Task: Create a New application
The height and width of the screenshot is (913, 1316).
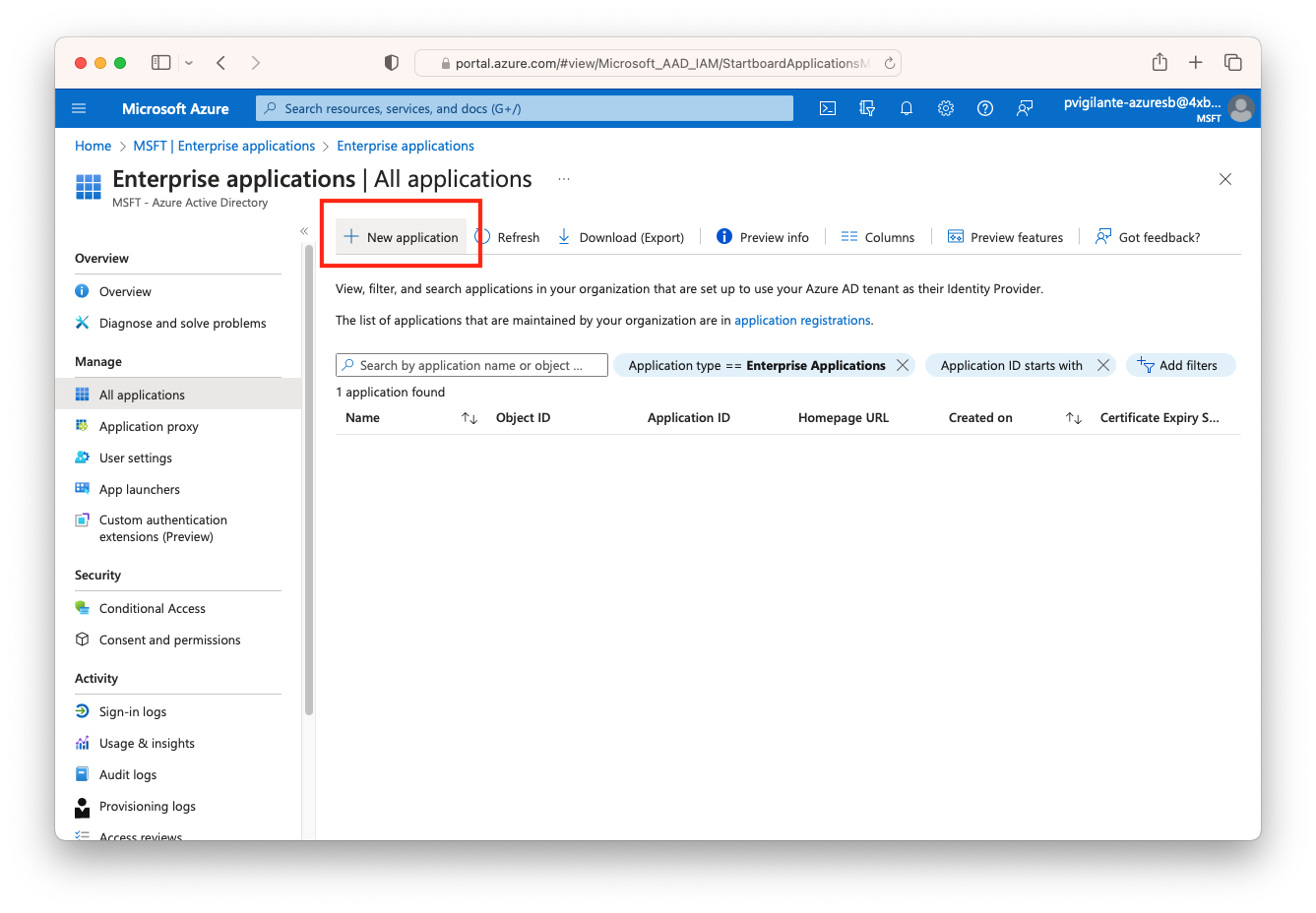Action: pos(401,237)
